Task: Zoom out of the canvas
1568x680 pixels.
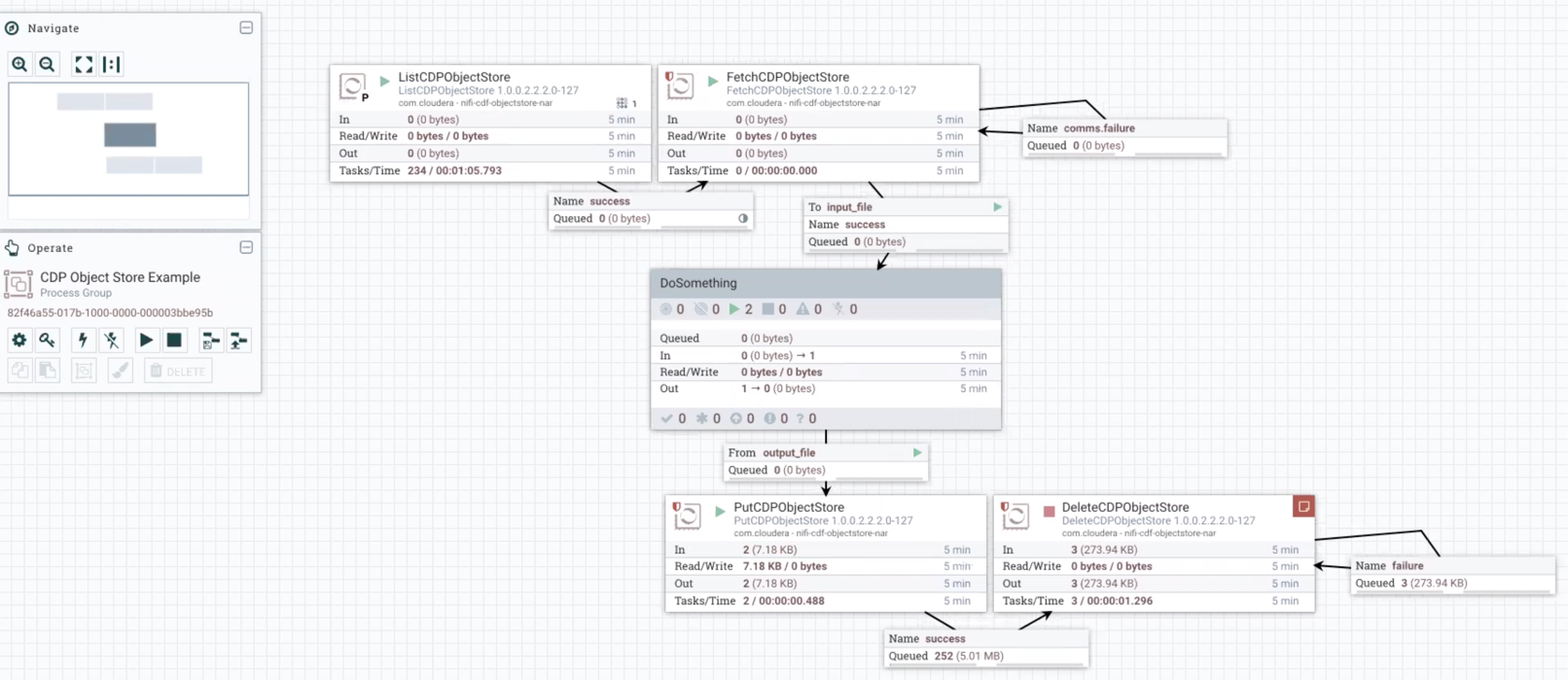Action: 47,64
